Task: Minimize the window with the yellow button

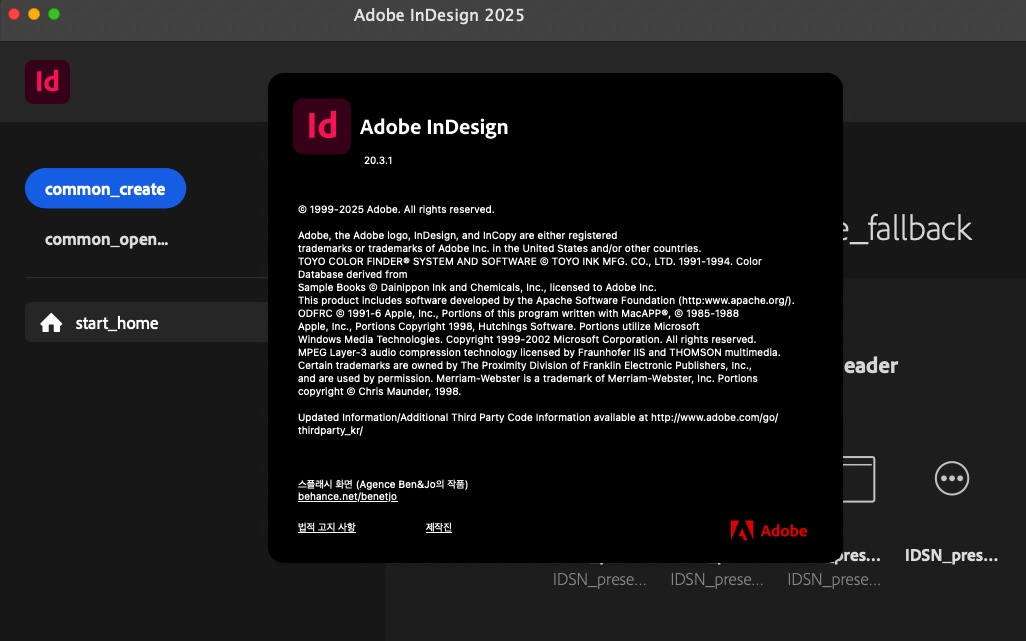Action: point(34,14)
